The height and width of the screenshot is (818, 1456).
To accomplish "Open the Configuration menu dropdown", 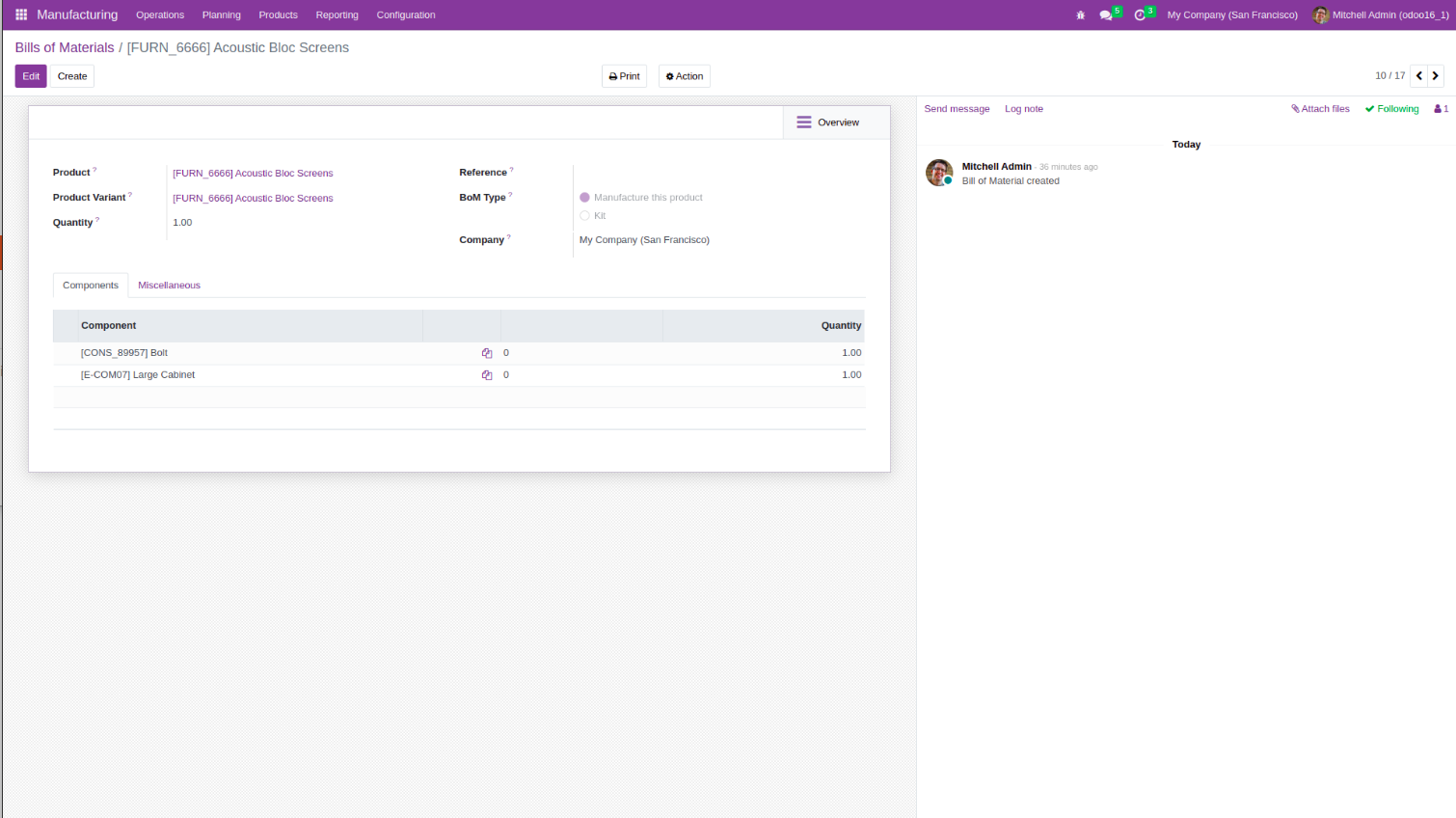I will (405, 15).
